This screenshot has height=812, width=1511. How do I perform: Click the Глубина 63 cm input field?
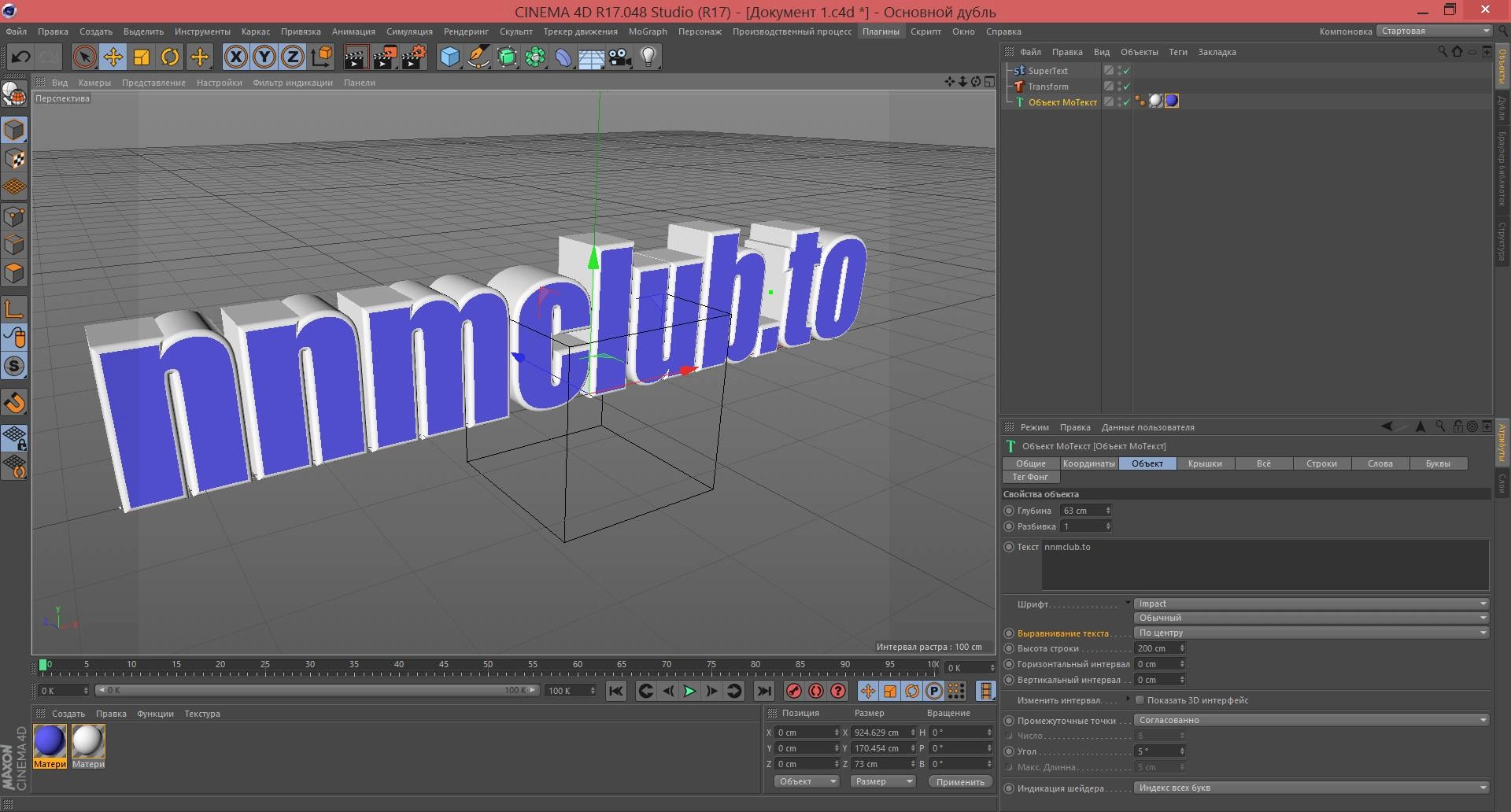pyautogui.click(x=1085, y=511)
